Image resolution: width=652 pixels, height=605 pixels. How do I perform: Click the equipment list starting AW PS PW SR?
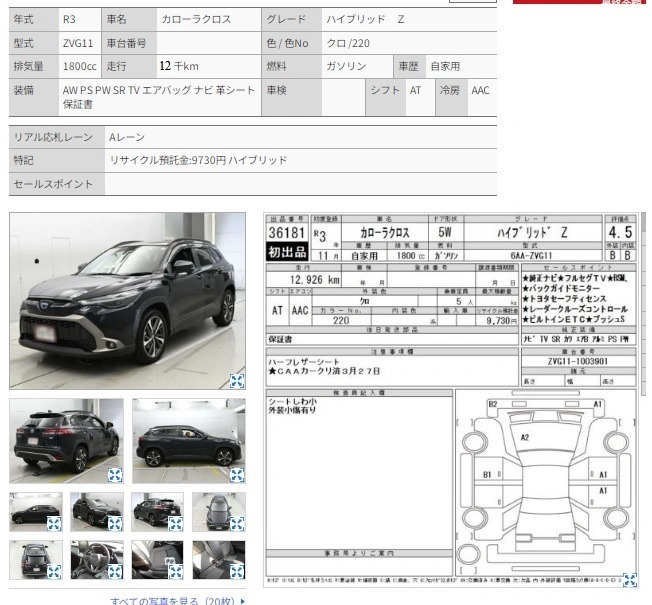[x=158, y=97]
